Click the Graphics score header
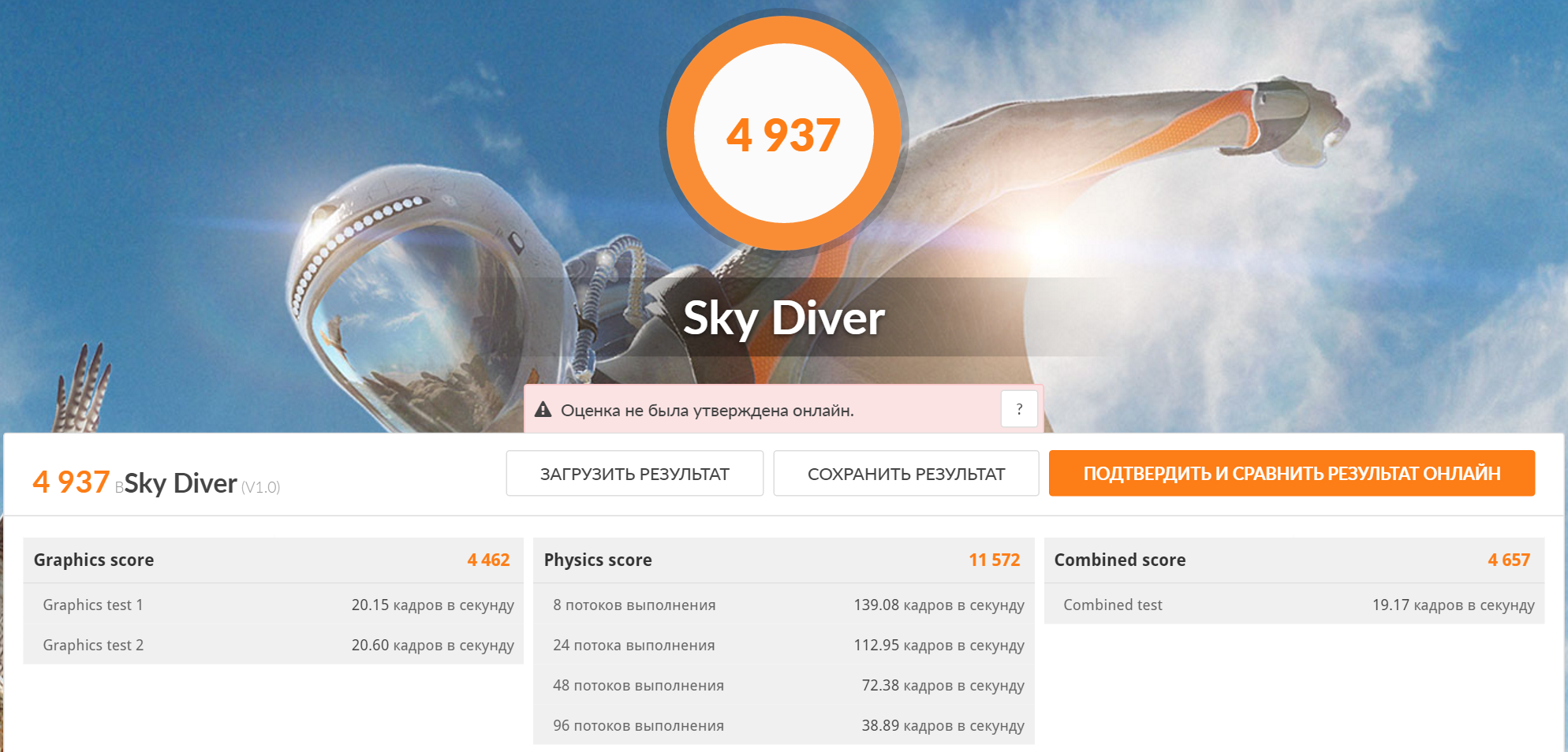The height and width of the screenshot is (752, 1568). pyautogui.click(x=94, y=560)
